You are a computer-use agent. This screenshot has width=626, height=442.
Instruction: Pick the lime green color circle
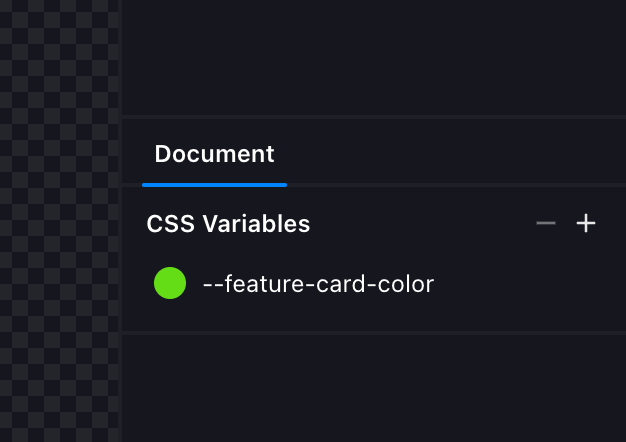(x=170, y=283)
